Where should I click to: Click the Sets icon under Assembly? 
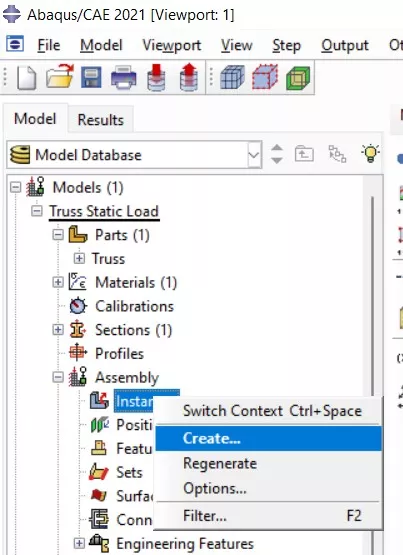click(x=99, y=472)
